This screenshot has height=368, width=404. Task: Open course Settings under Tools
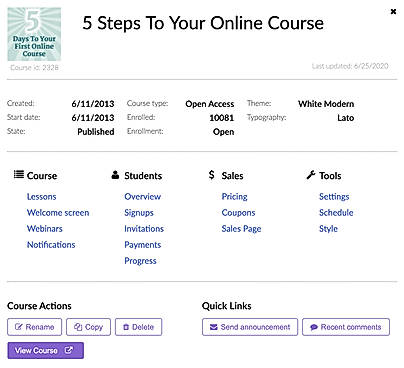pos(334,197)
